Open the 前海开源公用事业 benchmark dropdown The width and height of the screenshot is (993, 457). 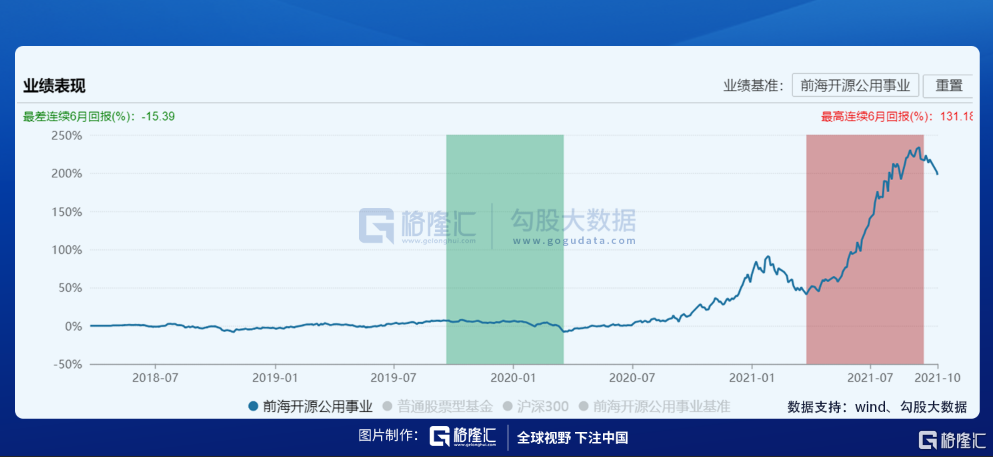[855, 85]
